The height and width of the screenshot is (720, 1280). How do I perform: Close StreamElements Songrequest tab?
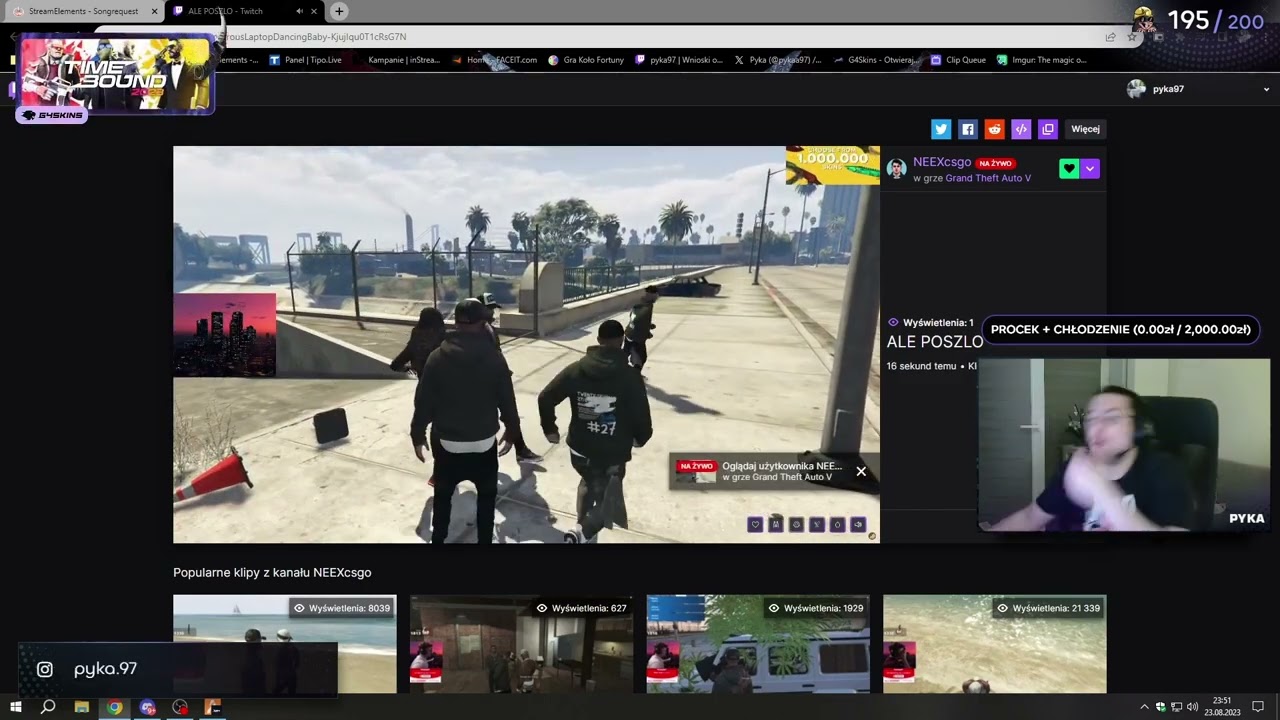155,11
